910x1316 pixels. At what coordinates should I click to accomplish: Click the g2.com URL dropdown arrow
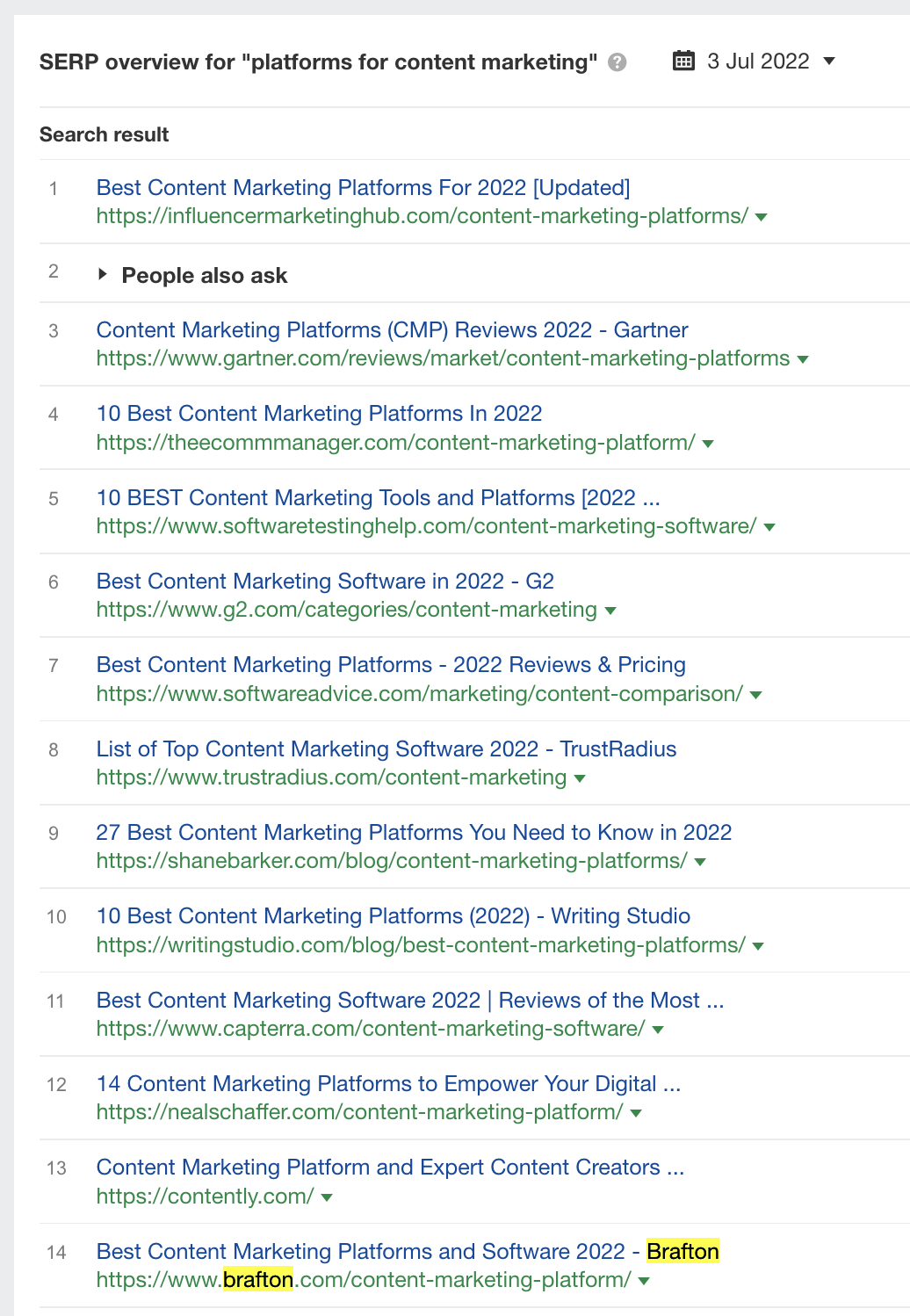click(610, 611)
